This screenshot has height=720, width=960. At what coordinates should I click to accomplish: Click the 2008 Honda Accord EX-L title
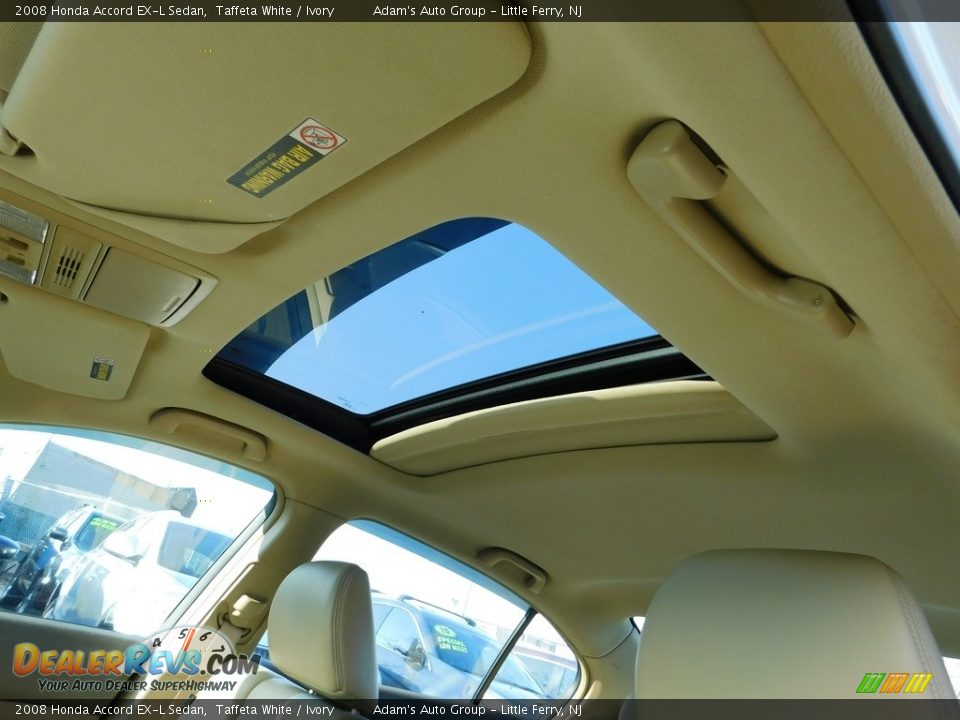tap(100, 12)
